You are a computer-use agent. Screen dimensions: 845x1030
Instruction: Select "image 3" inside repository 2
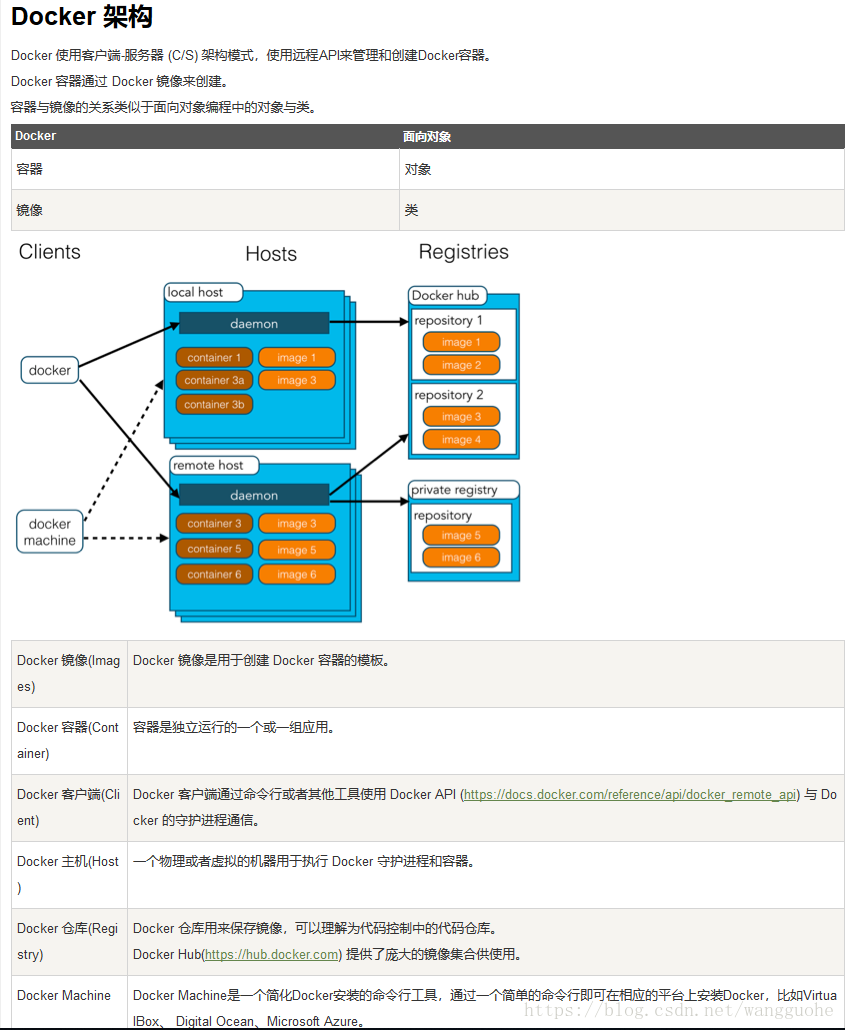point(461,416)
